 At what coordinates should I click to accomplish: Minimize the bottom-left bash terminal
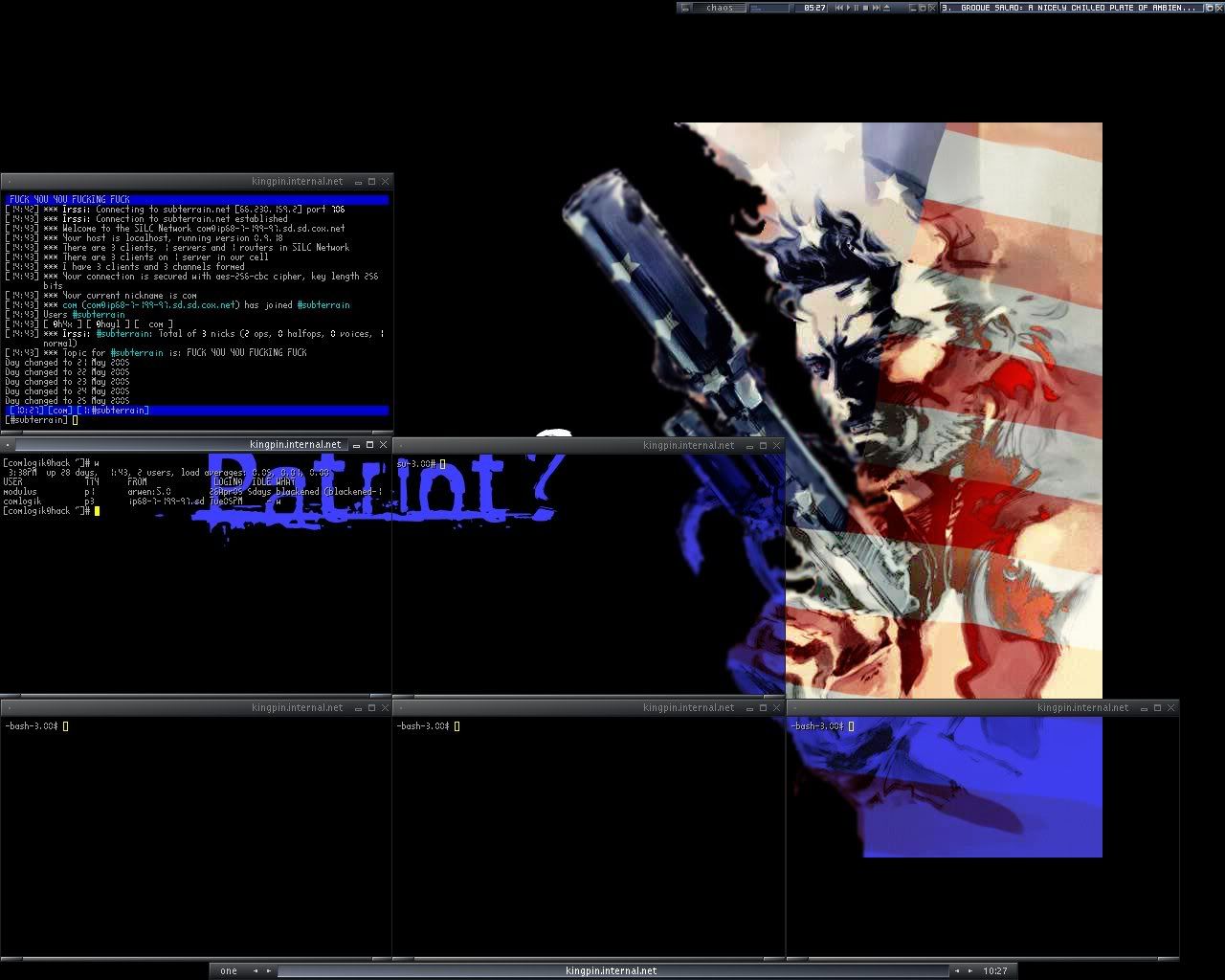[x=359, y=708]
